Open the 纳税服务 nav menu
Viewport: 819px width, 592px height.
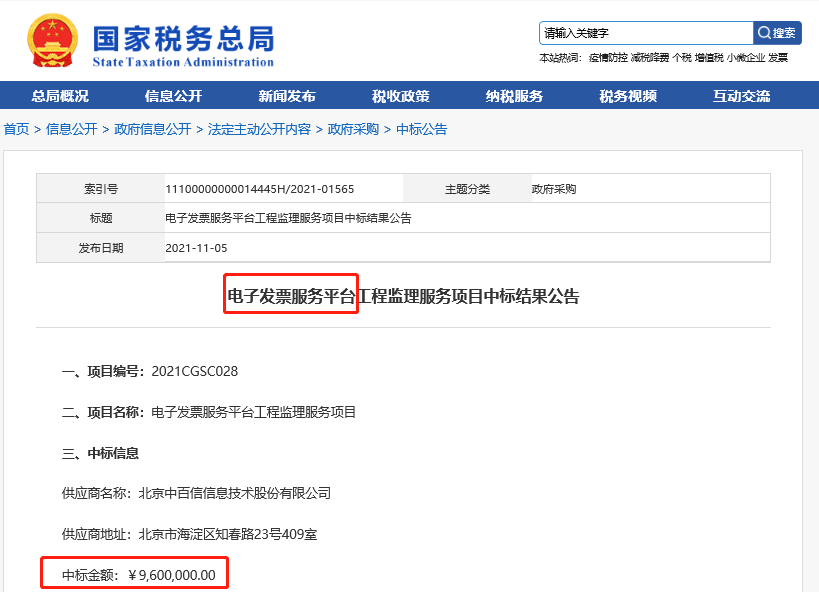(514, 96)
